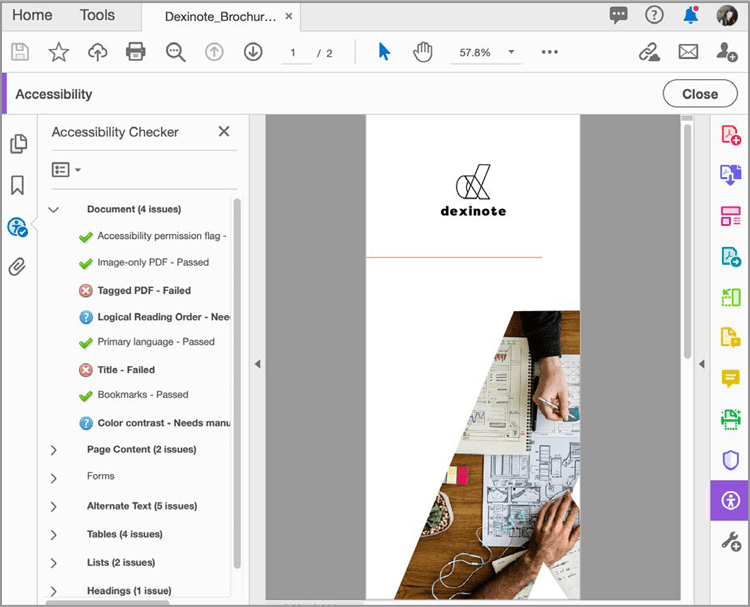Image resolution: width=750 pixels, height=607 pixels.
Task: Click the add person share icon
Action: point(726,52)
